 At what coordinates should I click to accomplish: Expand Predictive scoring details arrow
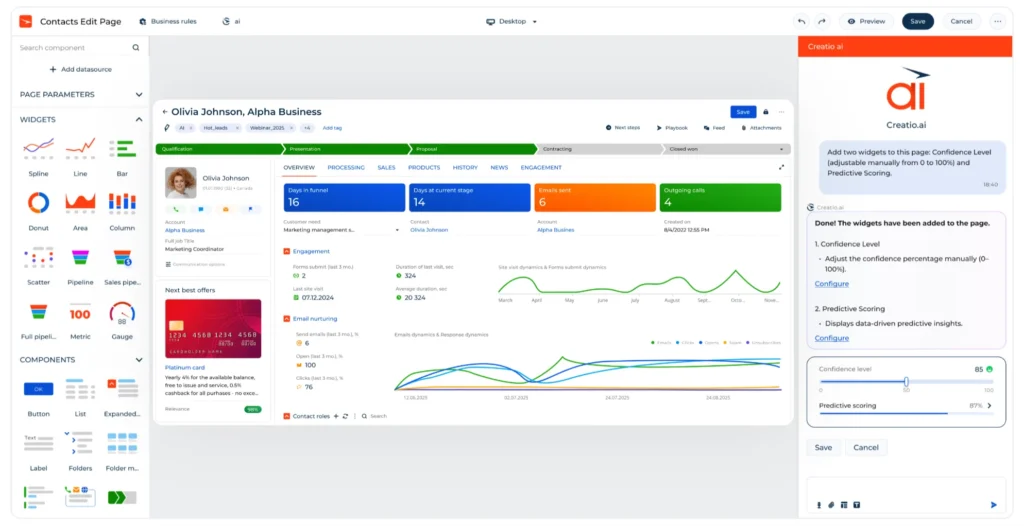(x=989, y=406)
